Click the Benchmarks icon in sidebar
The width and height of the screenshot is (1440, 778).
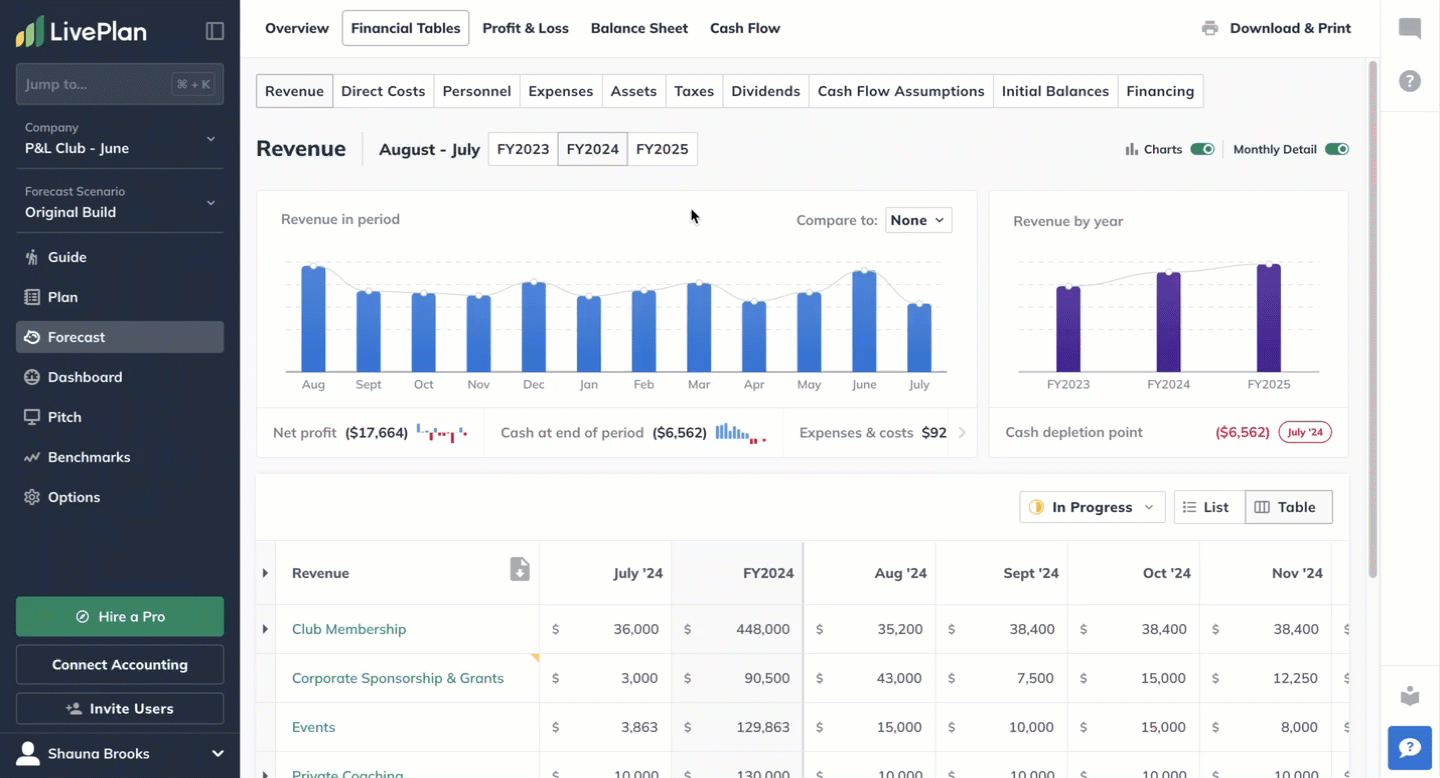32,457
